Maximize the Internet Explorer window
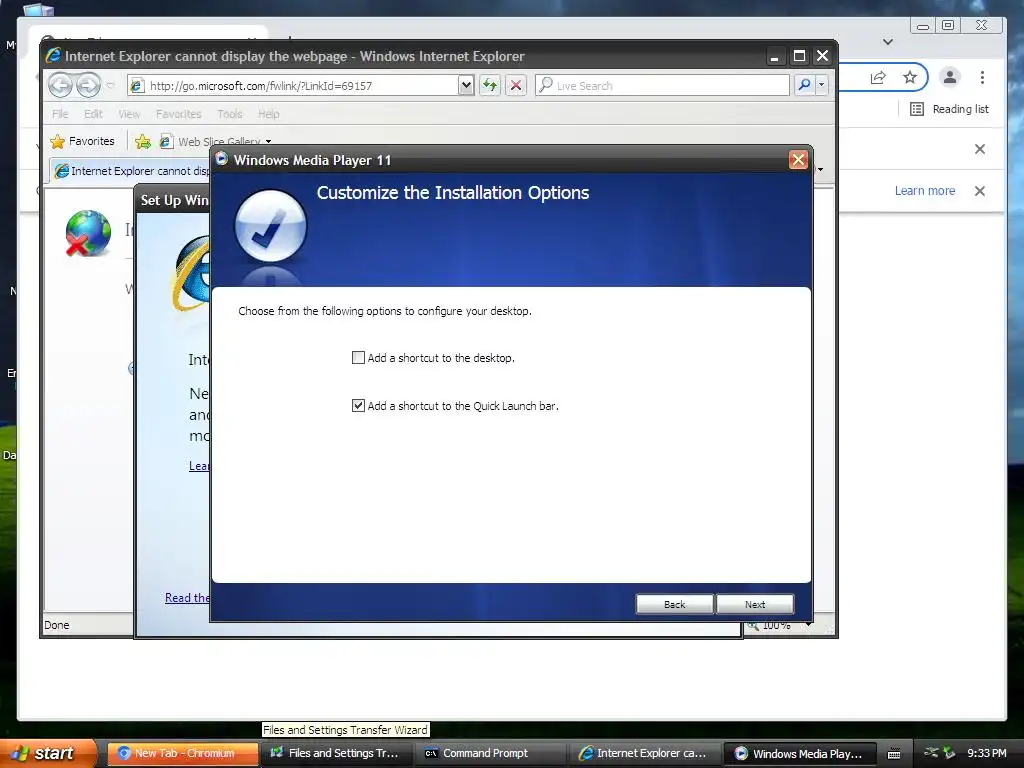Screen dimensions: 1024x768 click(799, 56)
